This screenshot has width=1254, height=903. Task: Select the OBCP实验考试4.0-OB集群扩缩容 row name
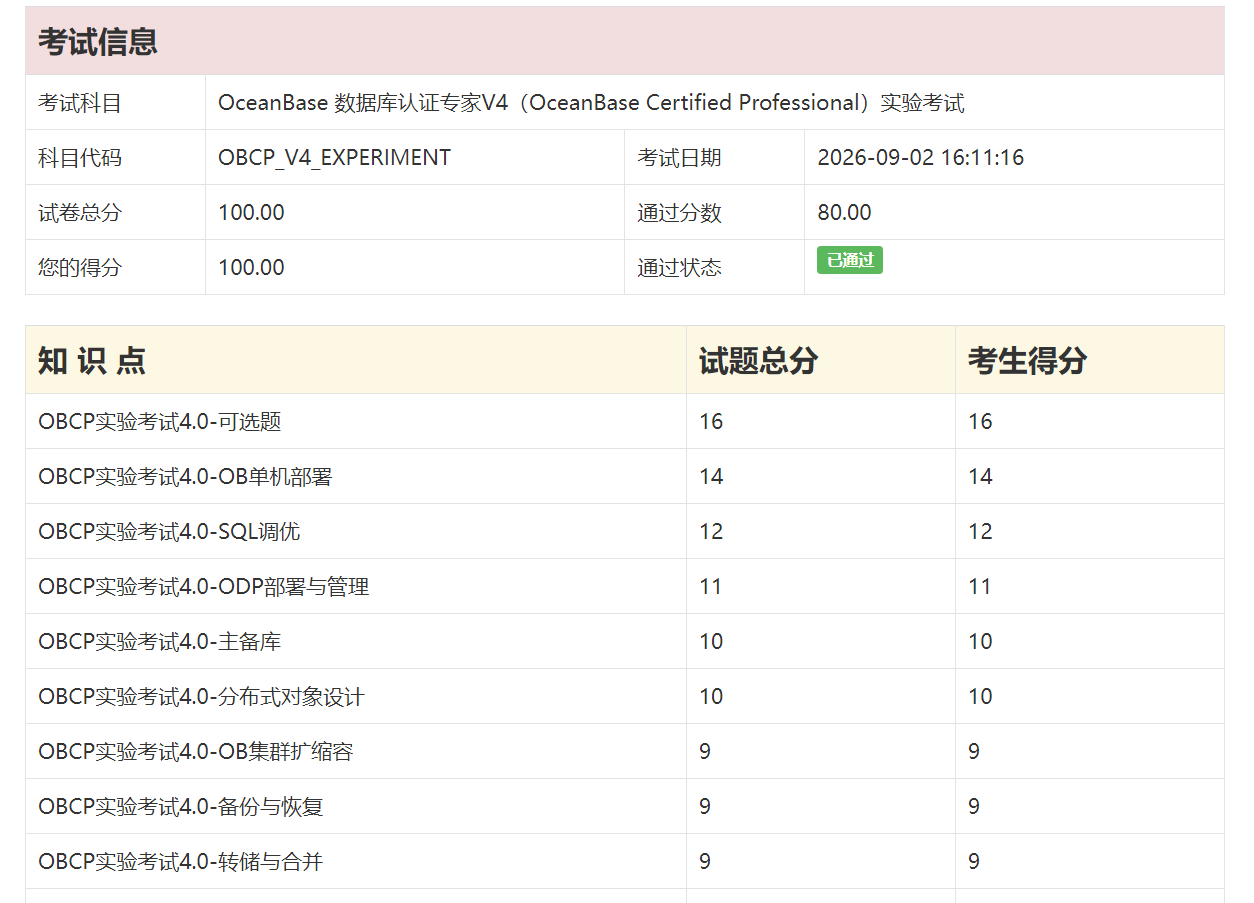point(196,752)
